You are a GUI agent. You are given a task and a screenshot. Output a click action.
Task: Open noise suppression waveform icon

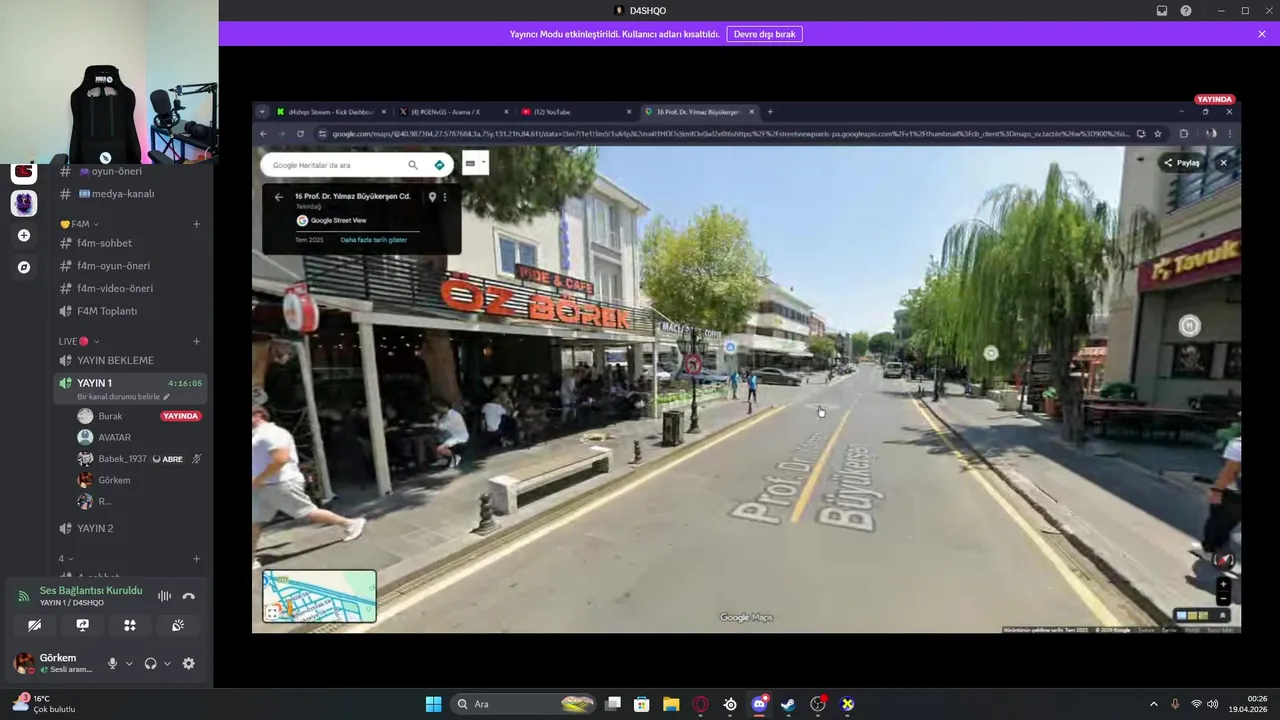point(164,596)
